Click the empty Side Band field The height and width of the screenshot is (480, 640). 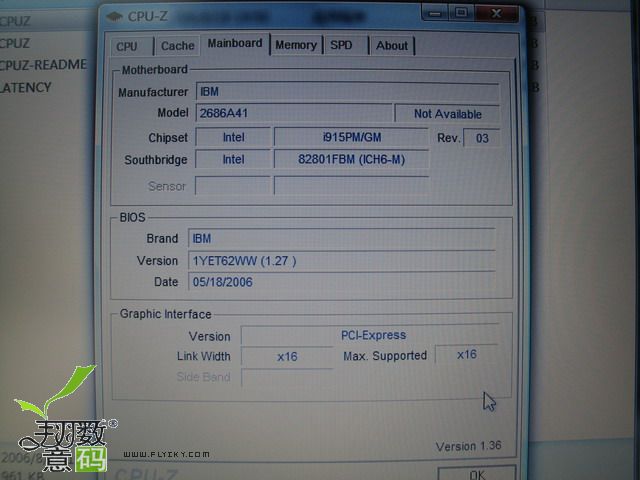click(287, 377)
